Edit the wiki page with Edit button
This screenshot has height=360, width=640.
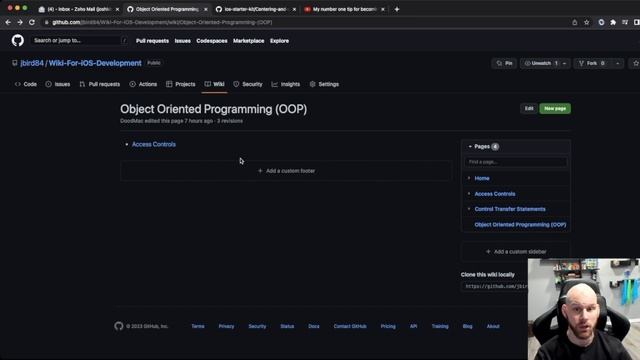pos(529,109)
